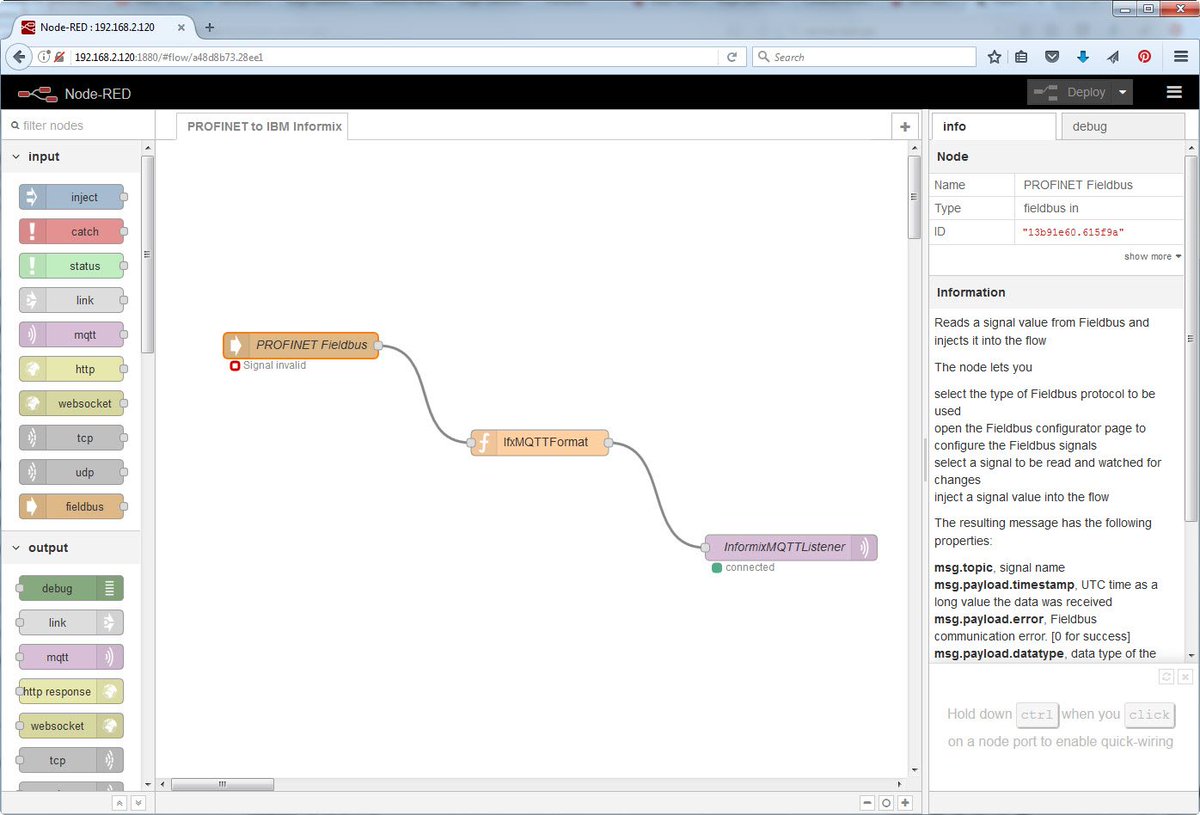
Task: Refresh the quick-wiring tip box
Action: [x=1166, y=677]
